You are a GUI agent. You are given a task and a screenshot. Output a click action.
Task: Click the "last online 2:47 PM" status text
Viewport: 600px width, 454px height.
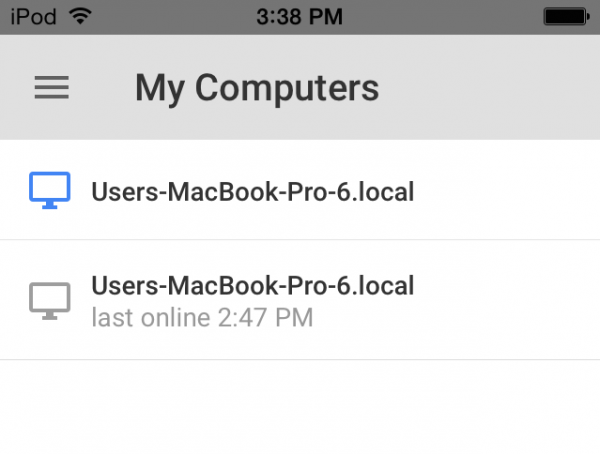[x=202, y=318]
